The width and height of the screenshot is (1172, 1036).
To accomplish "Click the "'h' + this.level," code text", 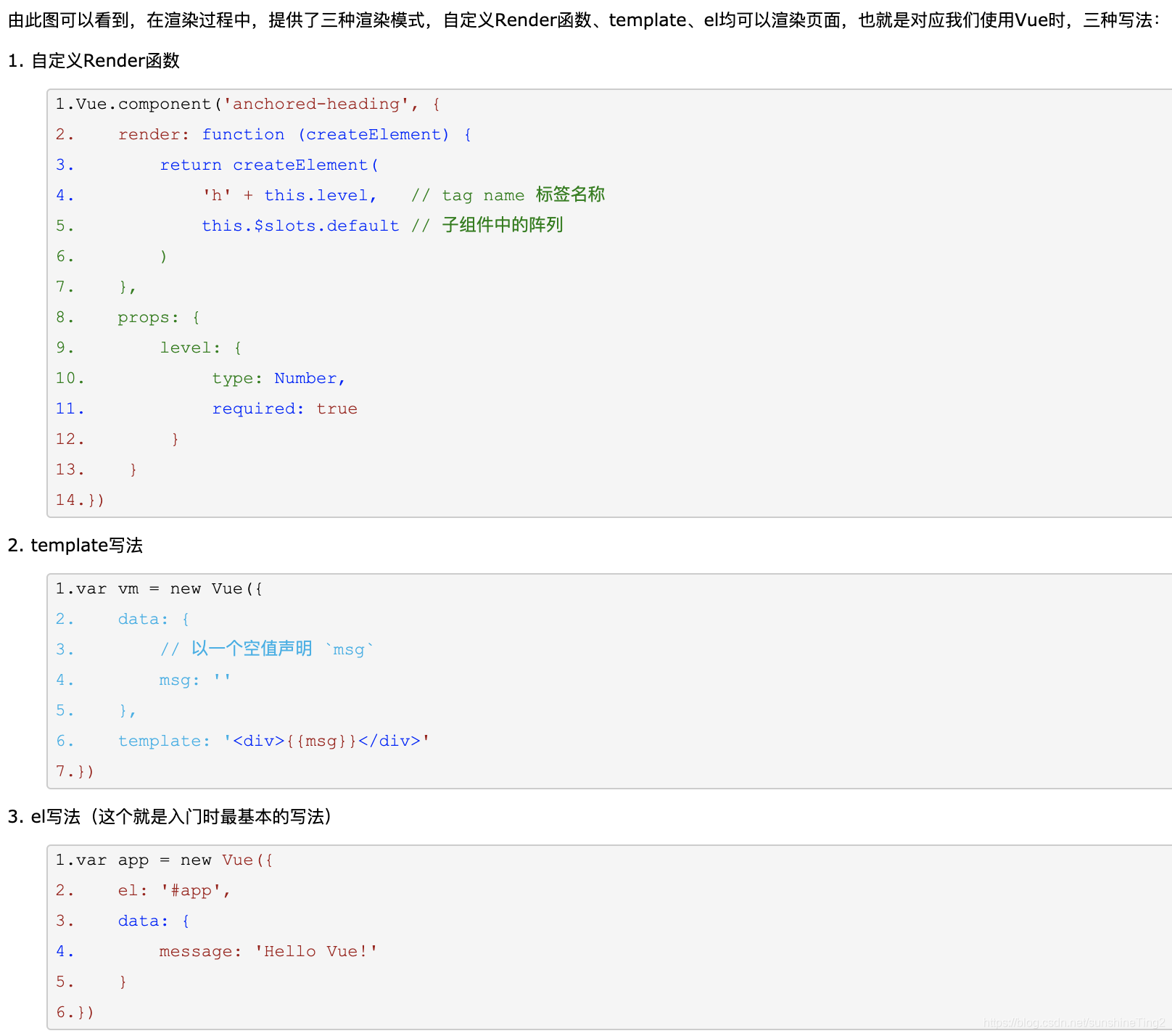I will coord(289,195).
